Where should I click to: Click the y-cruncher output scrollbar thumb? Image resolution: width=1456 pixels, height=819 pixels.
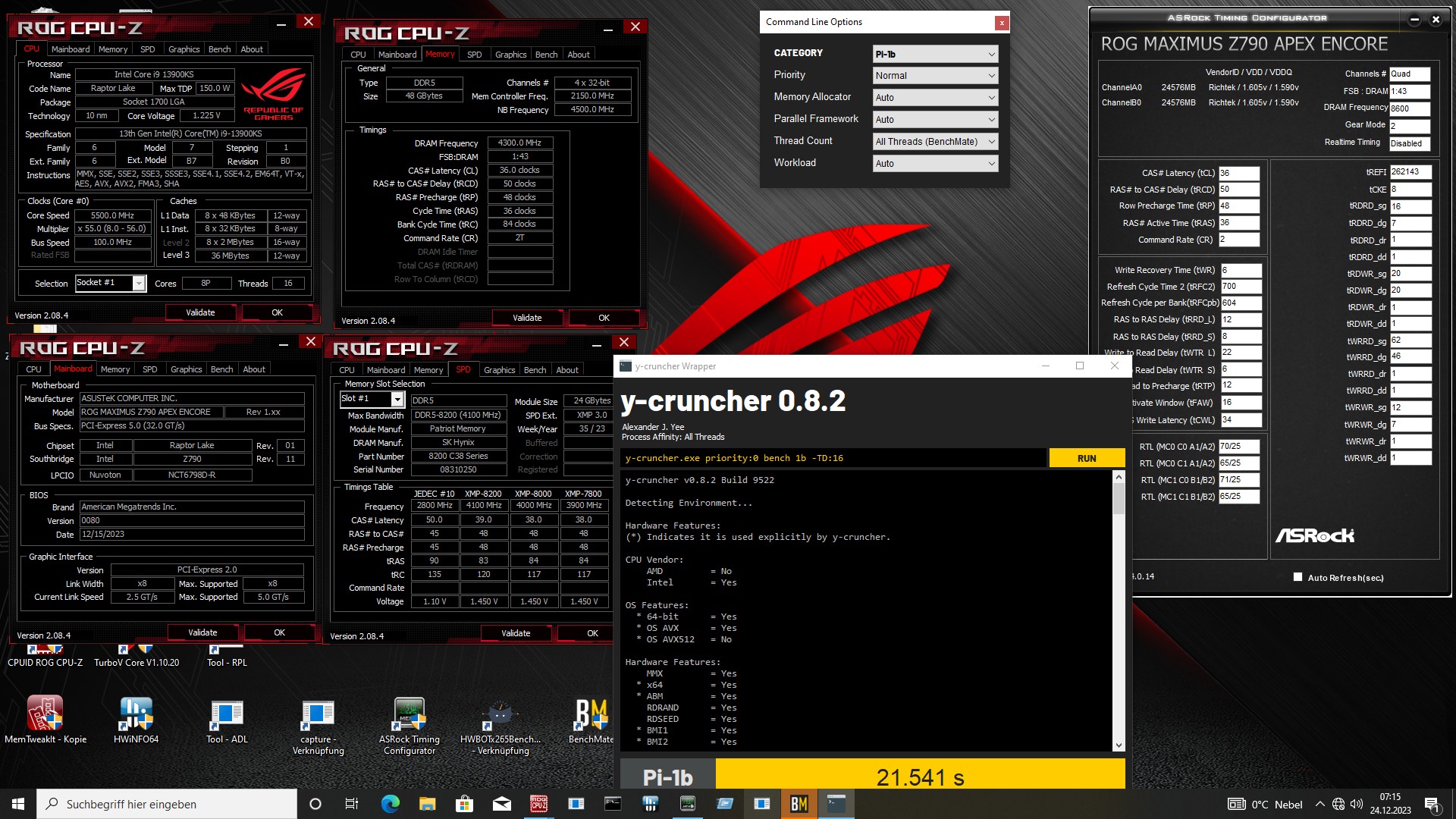pos(1119,498)
